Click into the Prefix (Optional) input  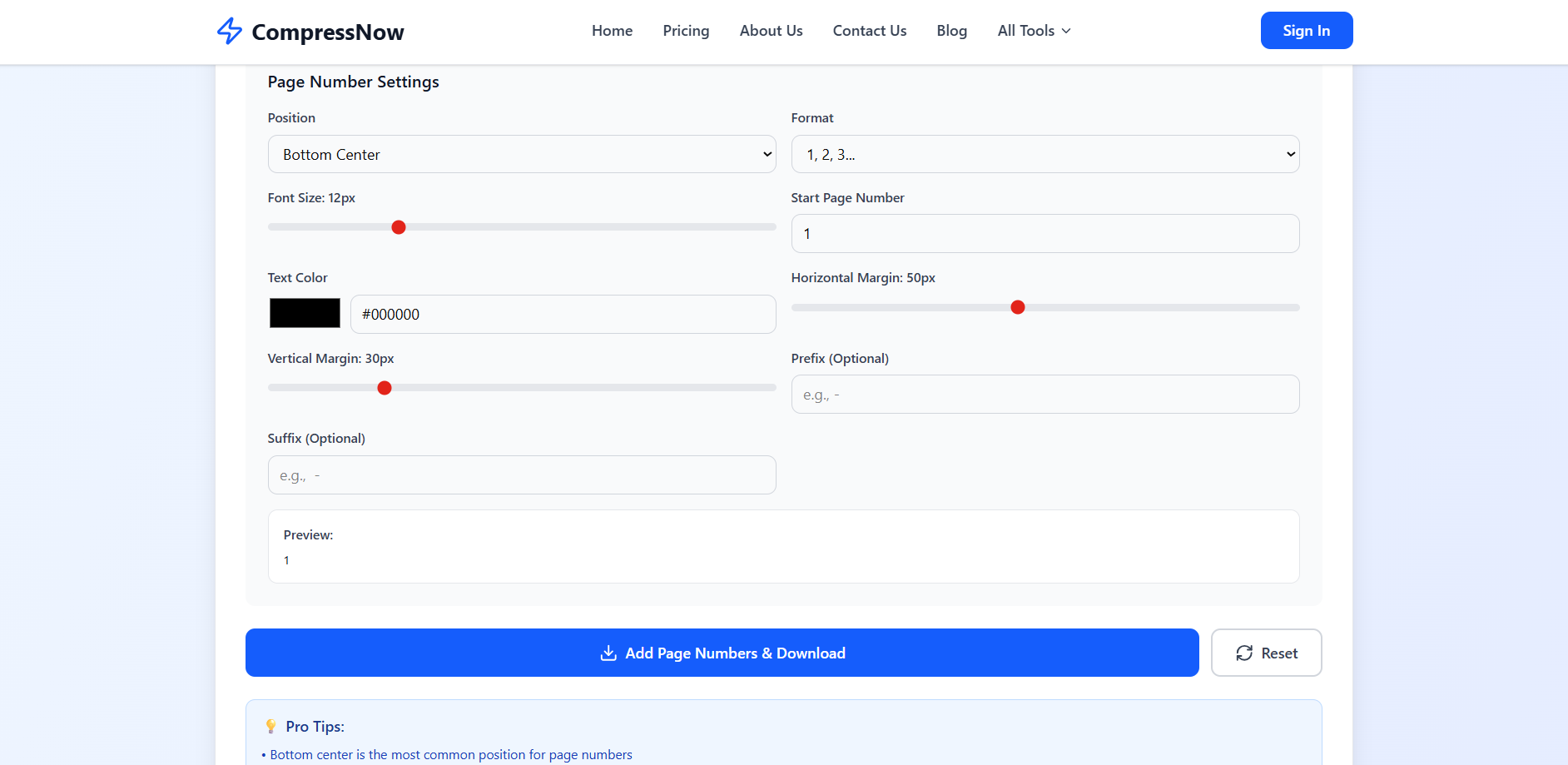pyautogui.click(x=1045, y=395)
